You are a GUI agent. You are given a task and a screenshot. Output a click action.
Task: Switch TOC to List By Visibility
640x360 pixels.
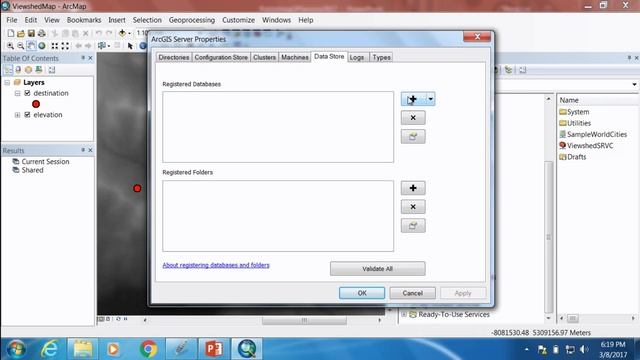28,70
